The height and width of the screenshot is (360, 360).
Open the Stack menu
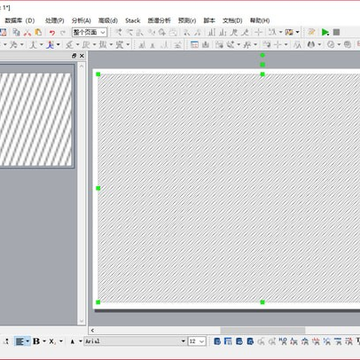133,21
